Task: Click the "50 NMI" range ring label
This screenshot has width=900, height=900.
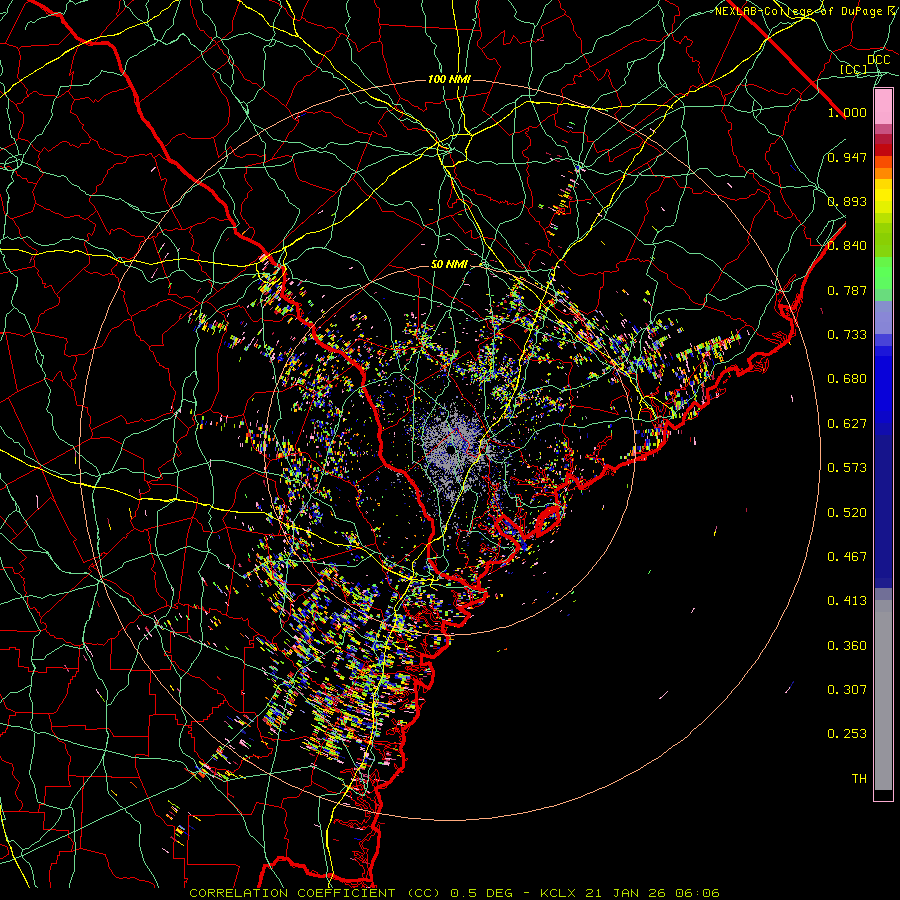Action: pos(449,265)
